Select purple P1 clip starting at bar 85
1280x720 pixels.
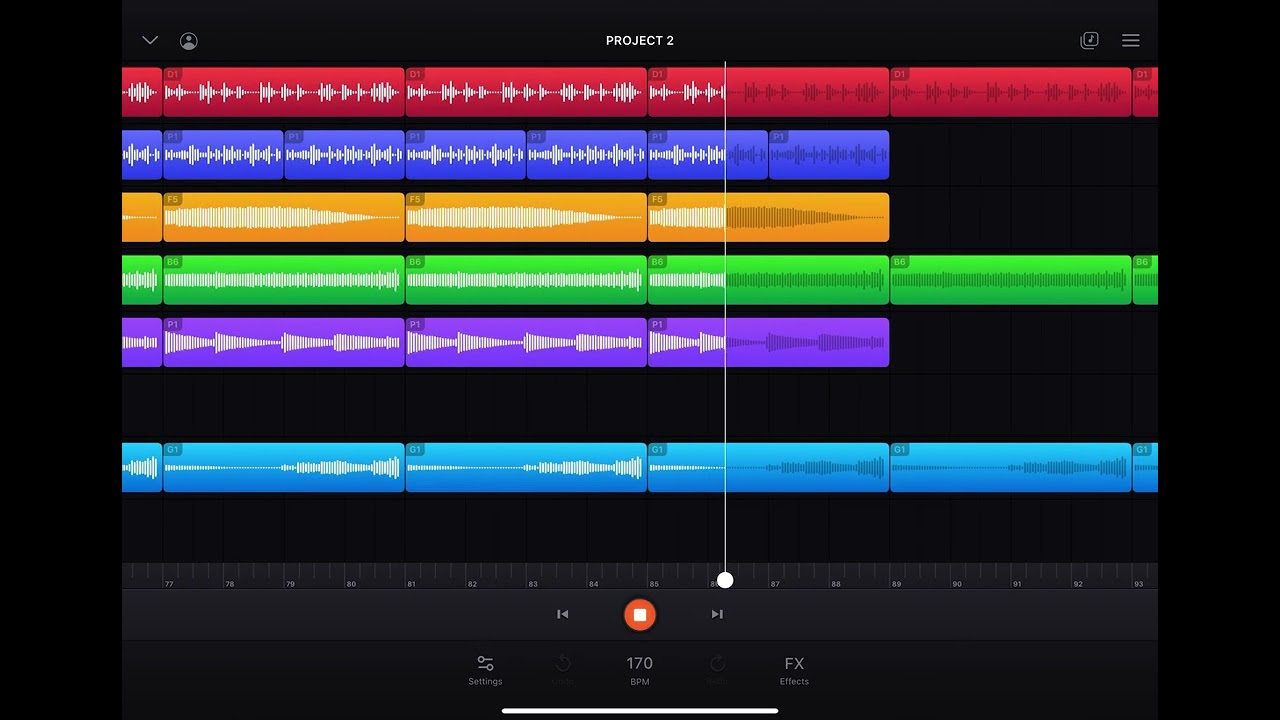pyautogui.click(x=768, y=342)
